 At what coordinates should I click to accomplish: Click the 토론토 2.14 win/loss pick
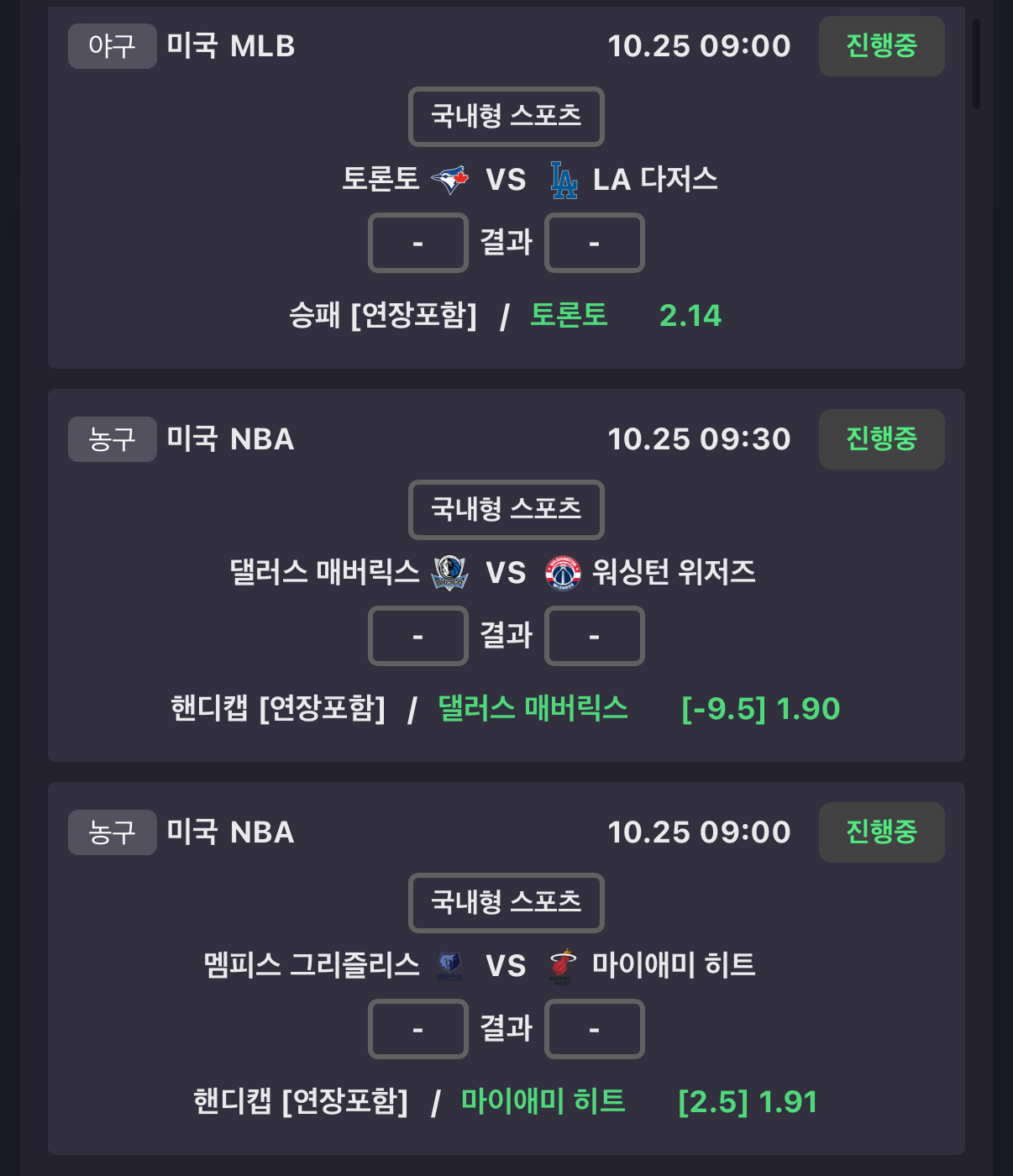625,315
